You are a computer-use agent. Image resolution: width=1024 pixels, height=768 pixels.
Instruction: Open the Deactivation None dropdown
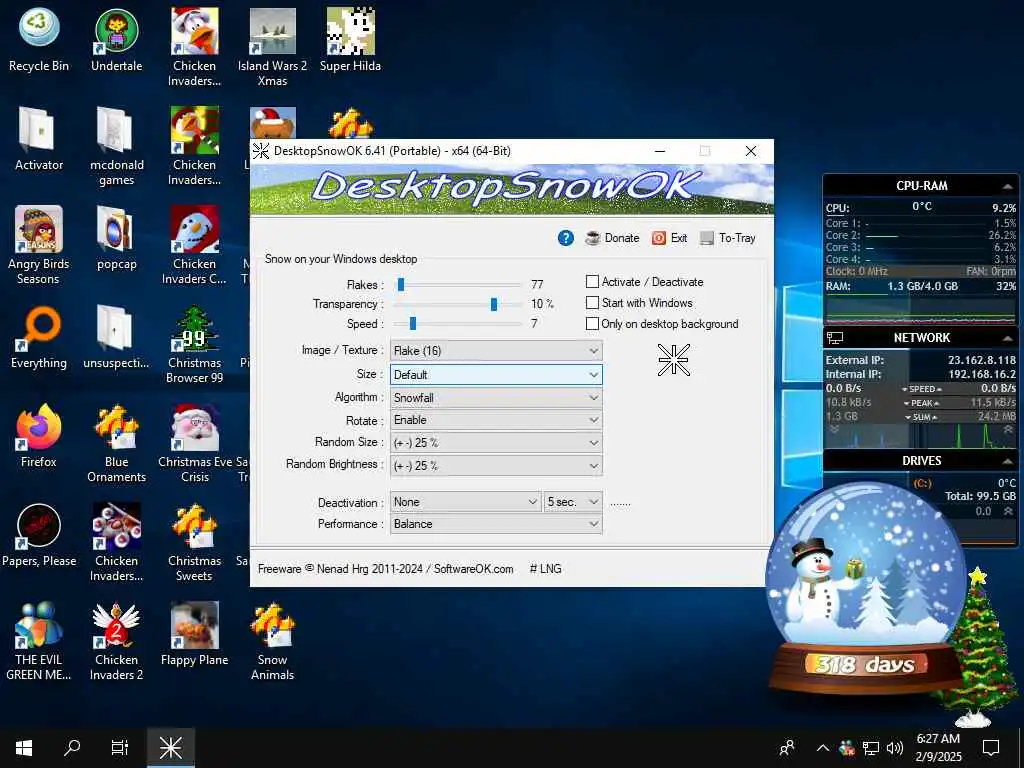(x=465, y=502)
